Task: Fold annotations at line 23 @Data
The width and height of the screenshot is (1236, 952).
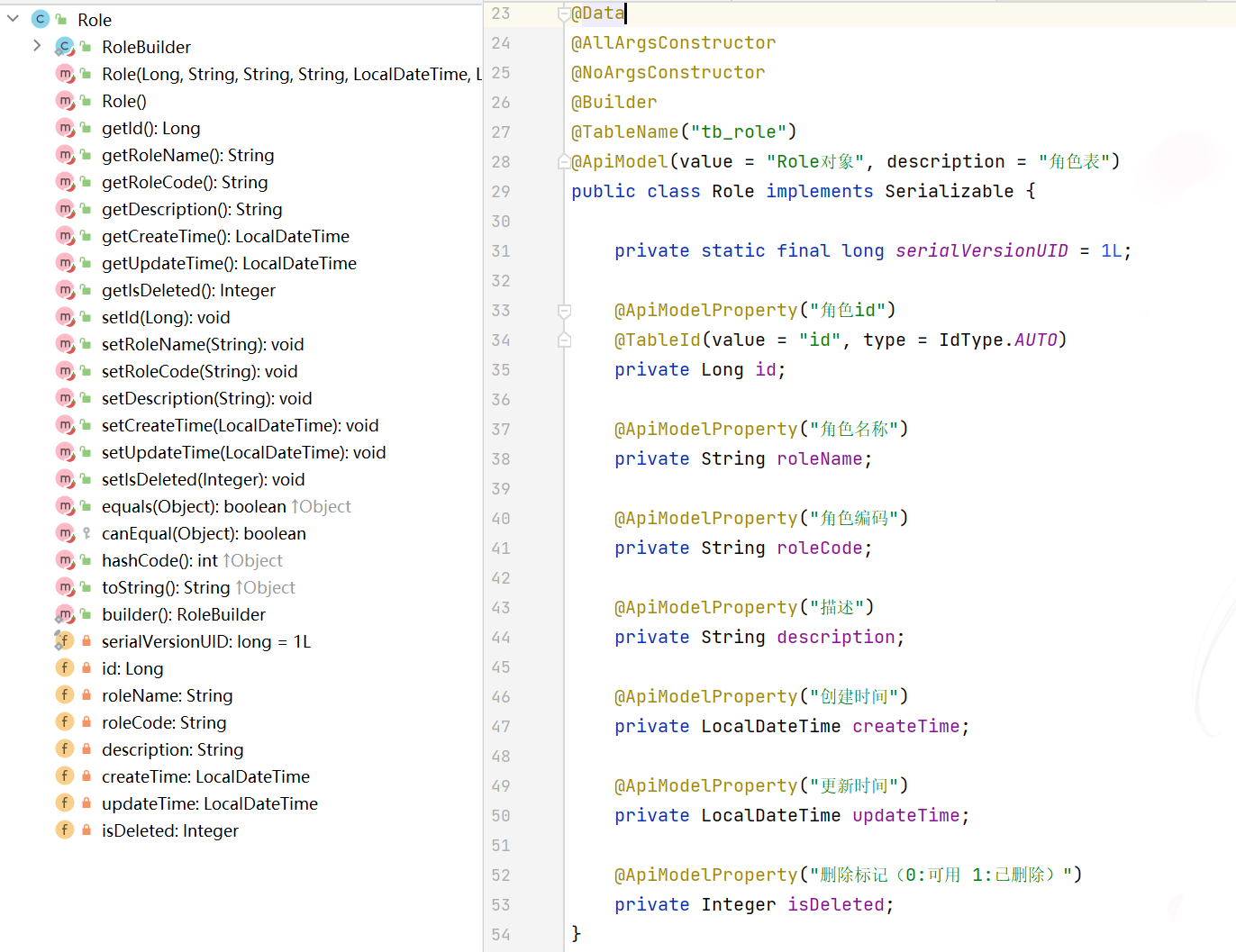Action: [x=564, y=14]
